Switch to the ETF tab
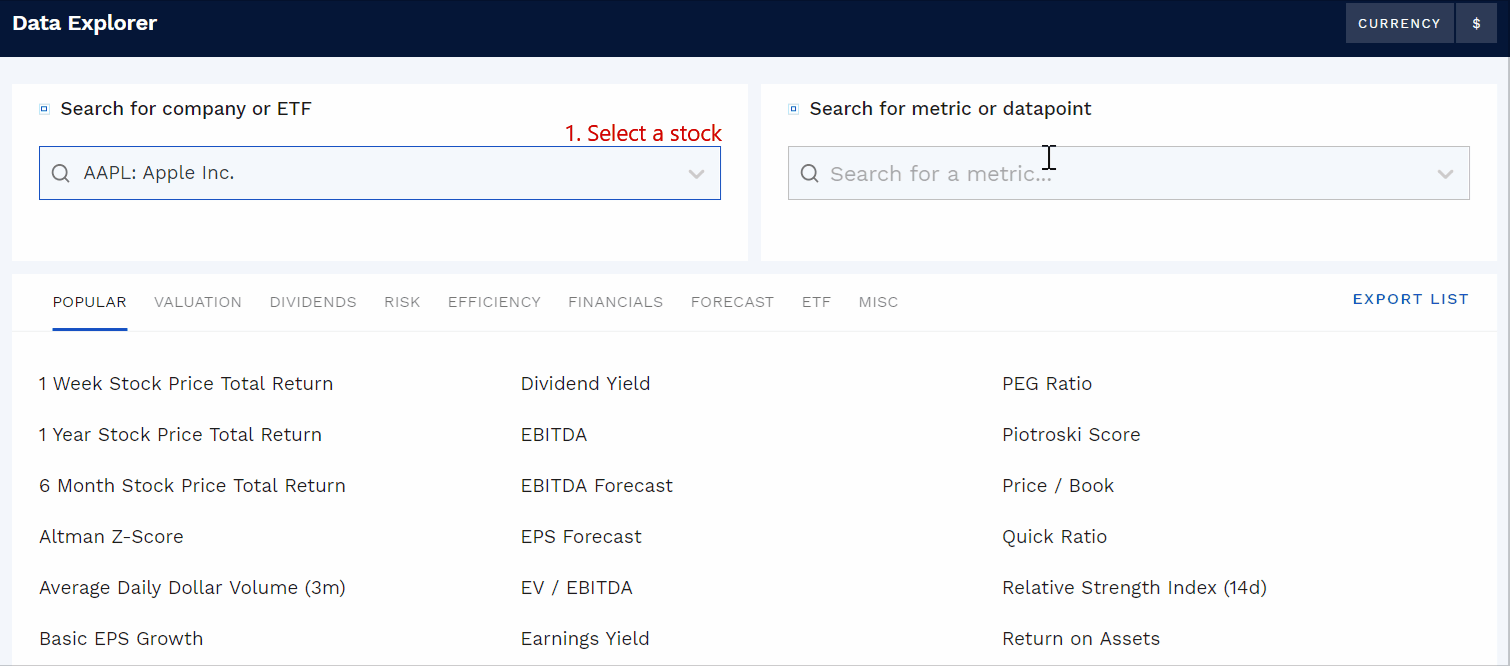 (x=816, y=302)
